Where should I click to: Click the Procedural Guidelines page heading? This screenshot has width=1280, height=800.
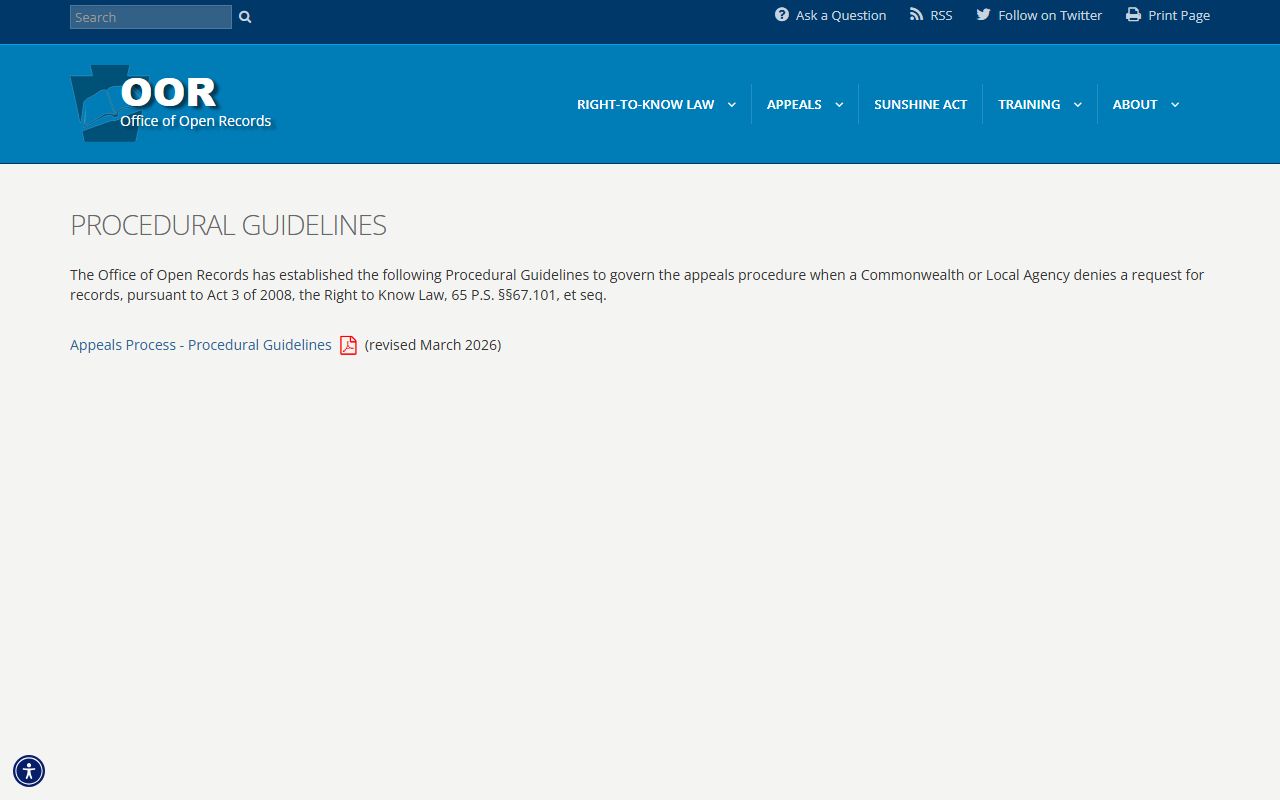pyautogui.click(x=228, y=225)
